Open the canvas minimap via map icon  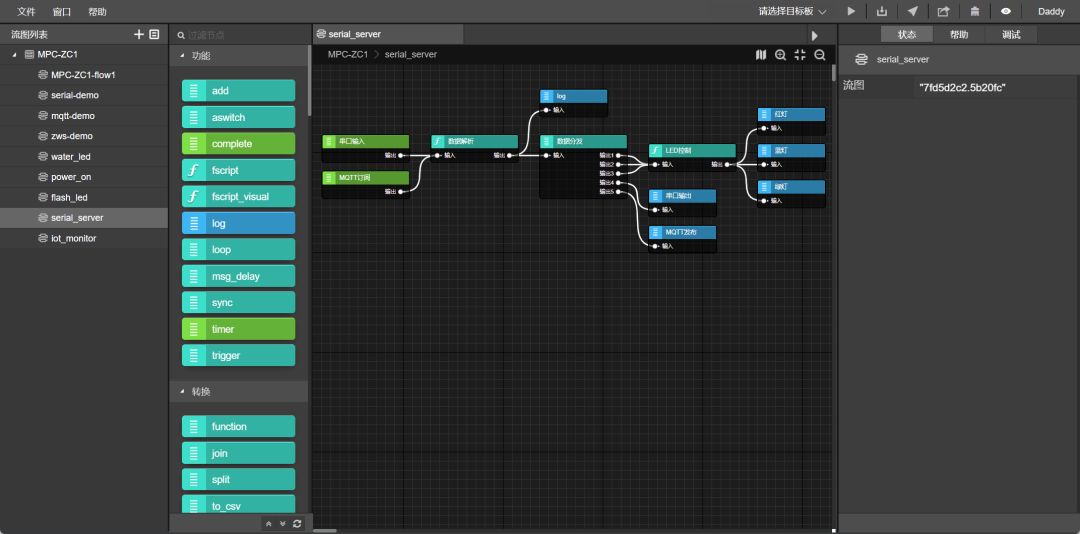(761, 55)
